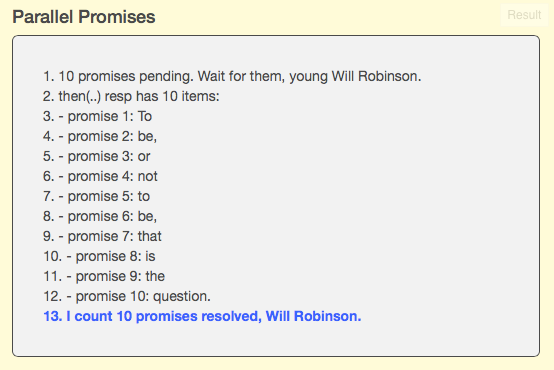Select the 'promise 2: be,' line

(100, 136)
